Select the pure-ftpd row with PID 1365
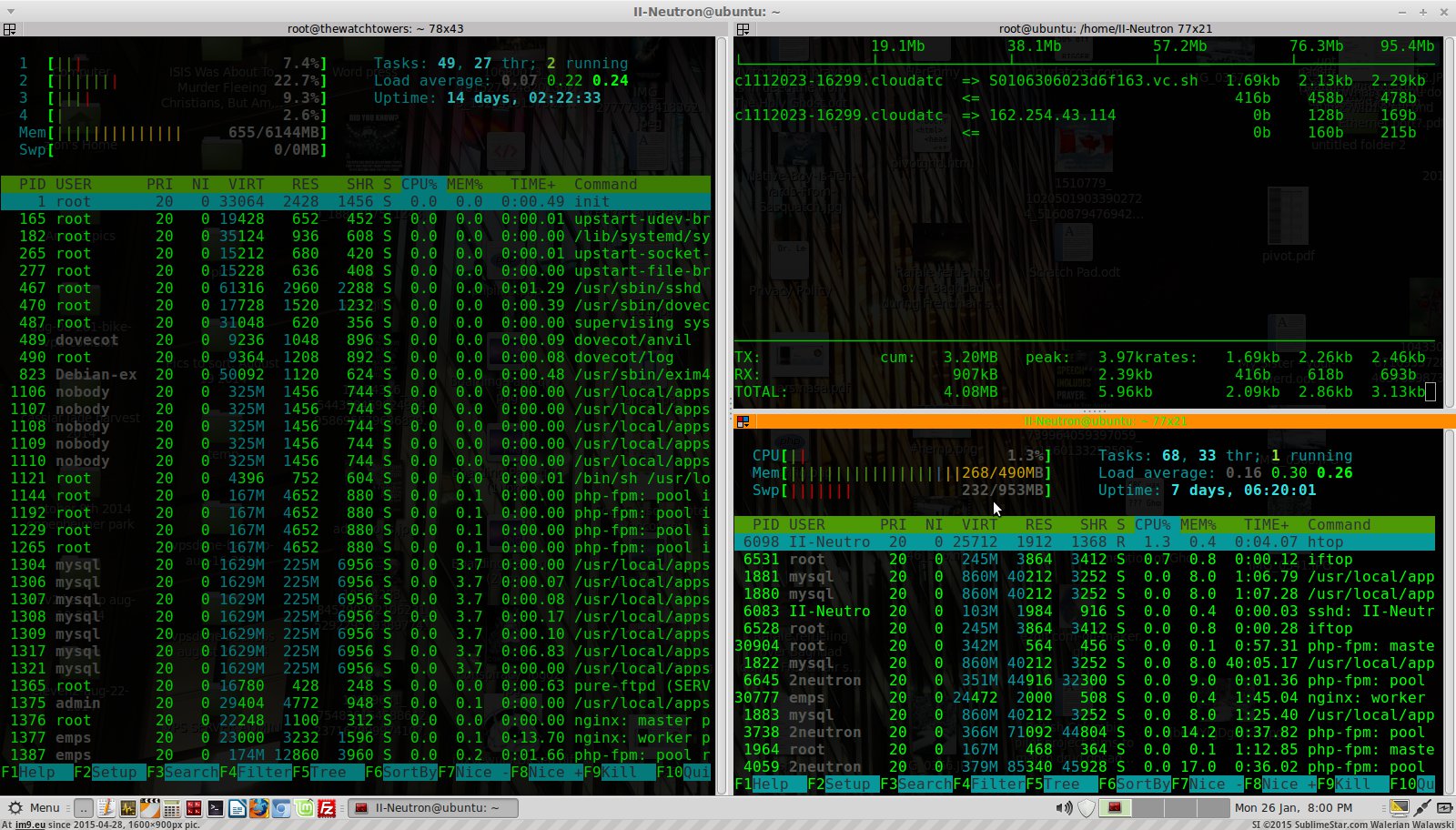The width and height of the screenshot is (1456, 830). point(355,685)
